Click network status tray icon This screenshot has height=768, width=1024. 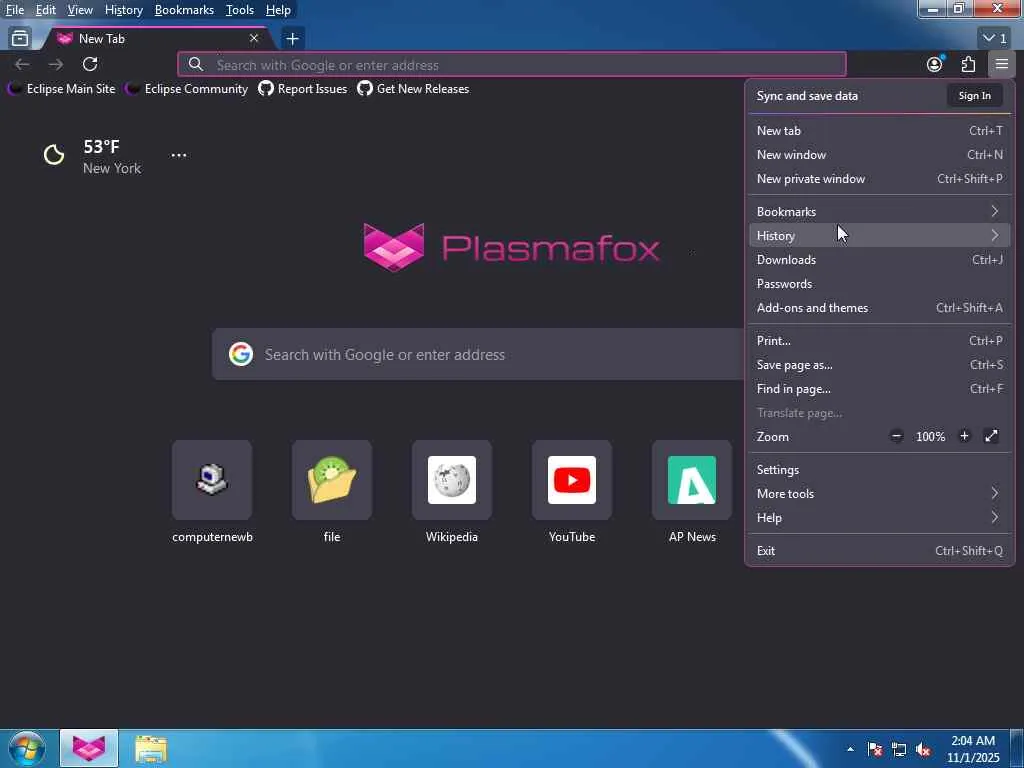pyautogui.click(x=899, y=749)
